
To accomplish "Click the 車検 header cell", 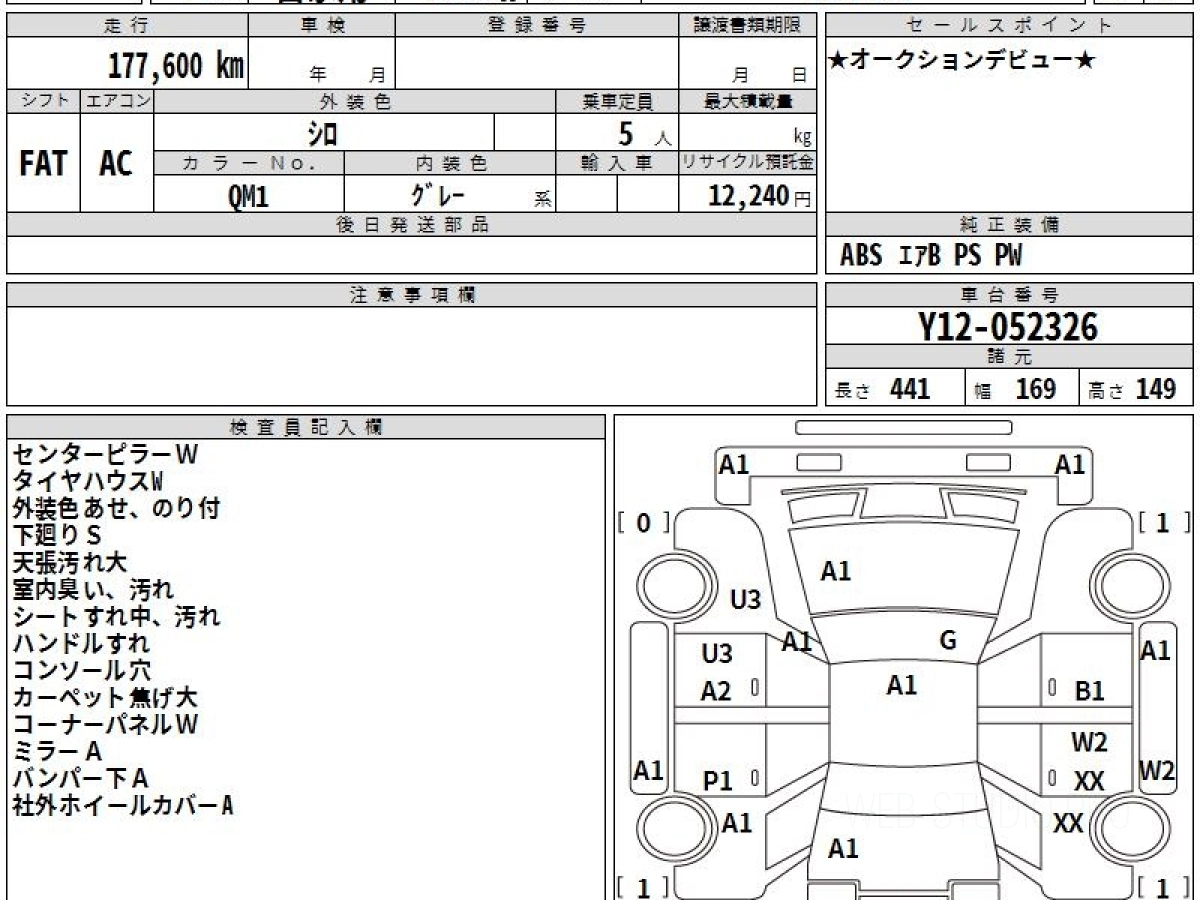I will (320, 26).
